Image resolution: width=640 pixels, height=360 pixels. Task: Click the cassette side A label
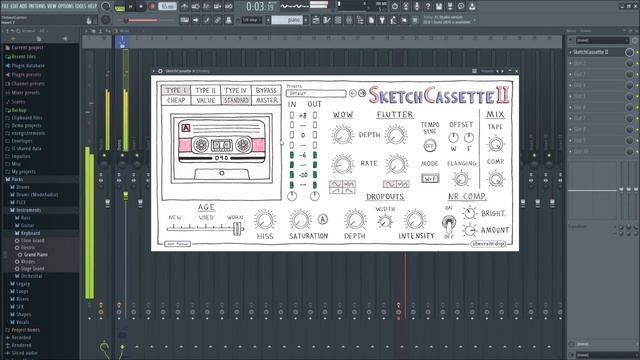pos(185,128)
